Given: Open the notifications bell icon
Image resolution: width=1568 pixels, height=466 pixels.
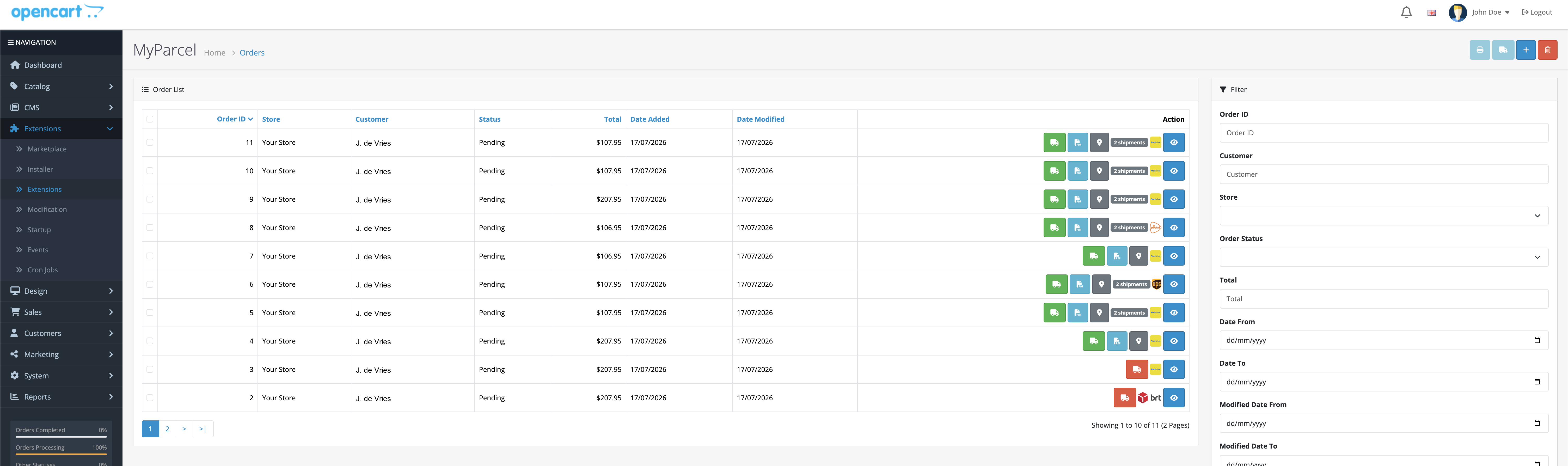Looking at the screenshot, I should click(1406, 12).
